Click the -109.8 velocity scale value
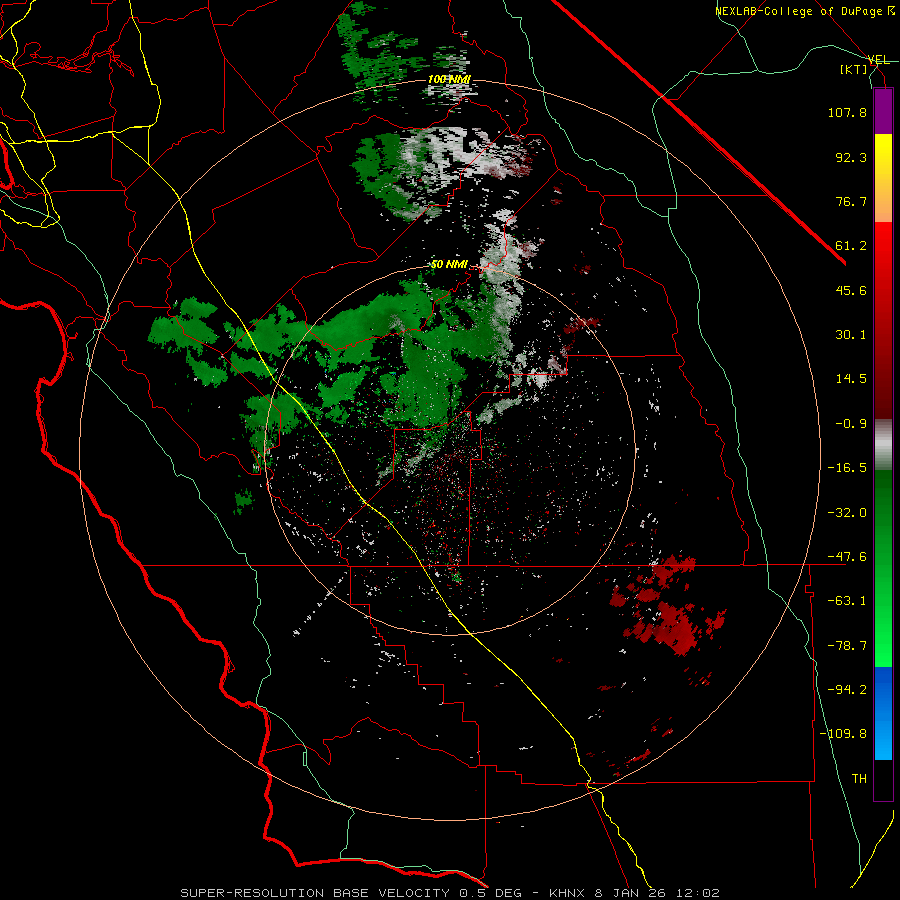 [x=843, y=734]
